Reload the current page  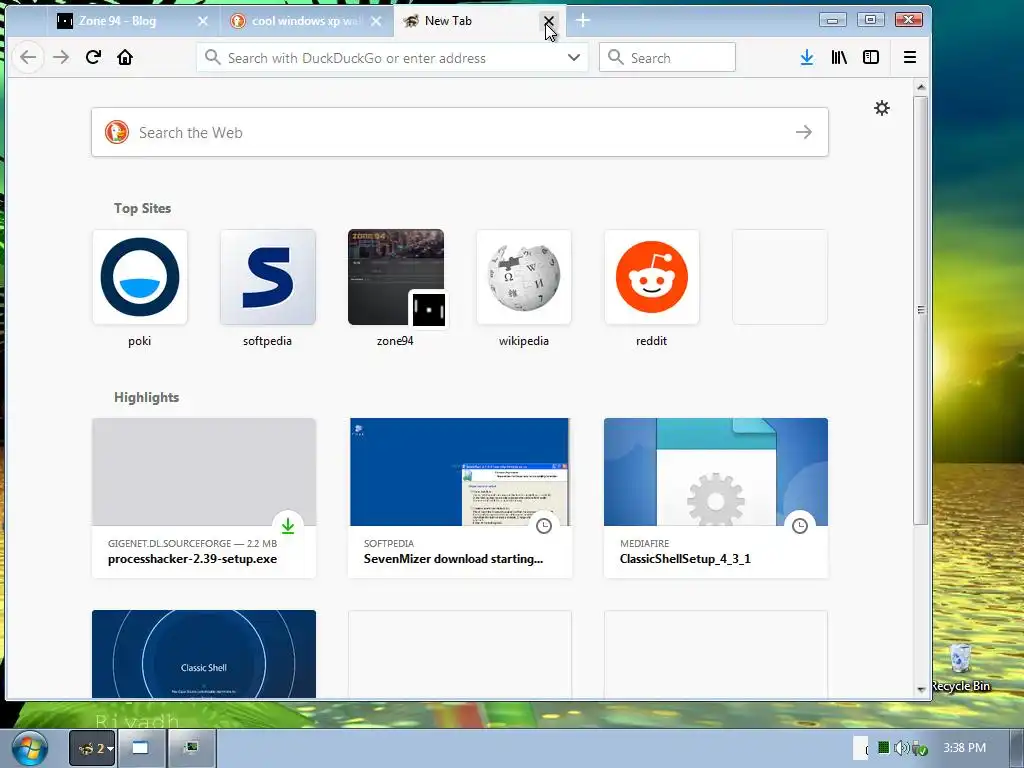click(x=93, y=57)
